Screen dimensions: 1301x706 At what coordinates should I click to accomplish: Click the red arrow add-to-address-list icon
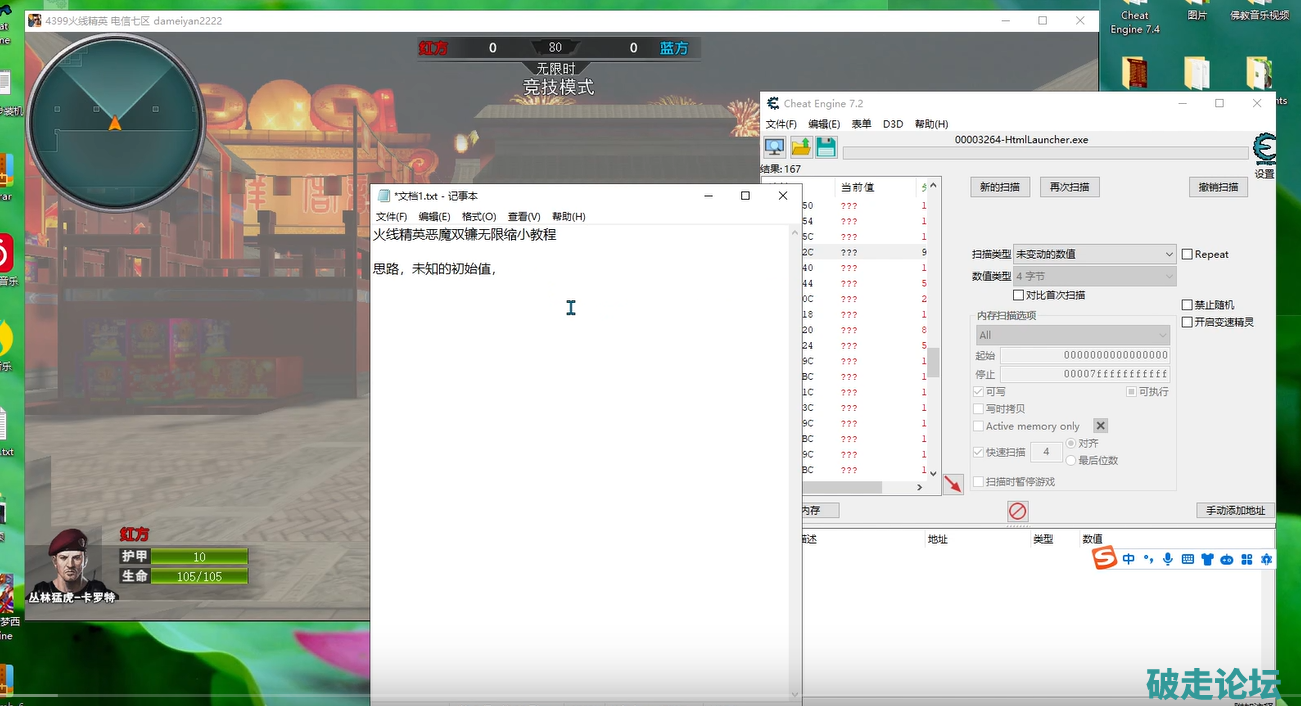point(953,484)
